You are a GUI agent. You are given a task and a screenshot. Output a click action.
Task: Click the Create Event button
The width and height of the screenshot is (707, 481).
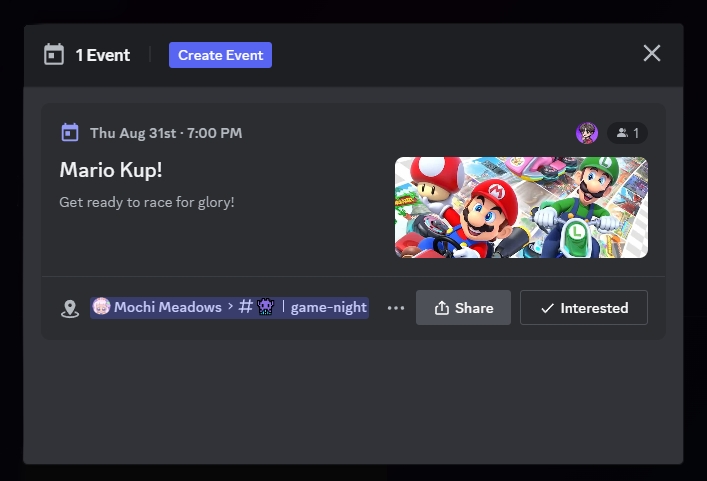click(x=220, y=55)
